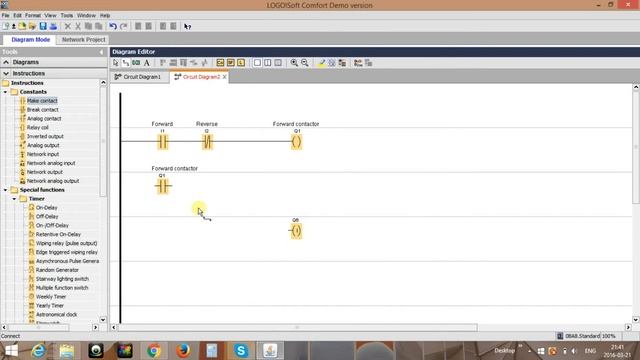The height and width of the screenshot is (360, 640).
Task: Open file with the folder icon
Action: 22,27
